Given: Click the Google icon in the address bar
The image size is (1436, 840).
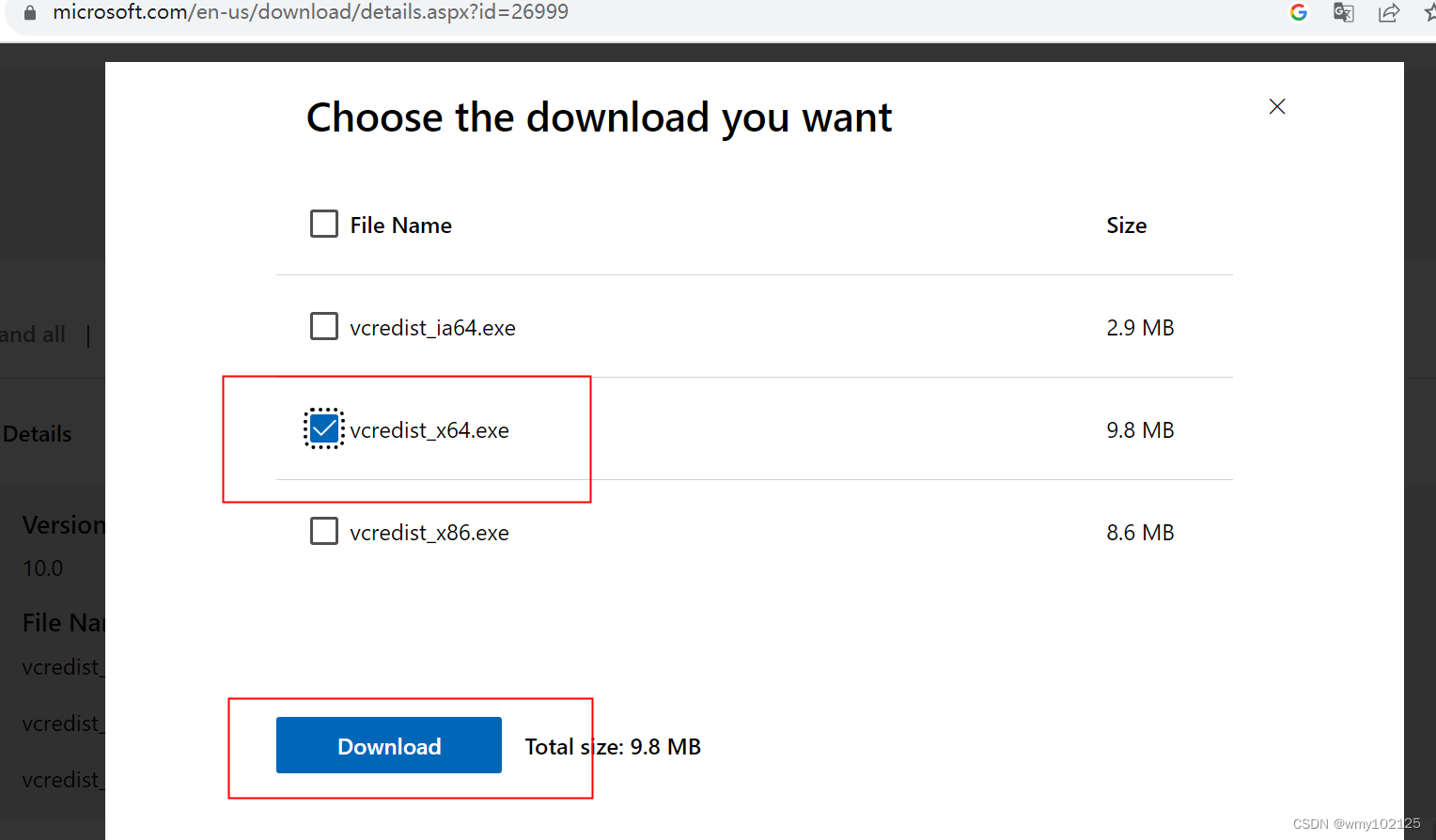Looking at the screenshot, I should (1298, 12).
